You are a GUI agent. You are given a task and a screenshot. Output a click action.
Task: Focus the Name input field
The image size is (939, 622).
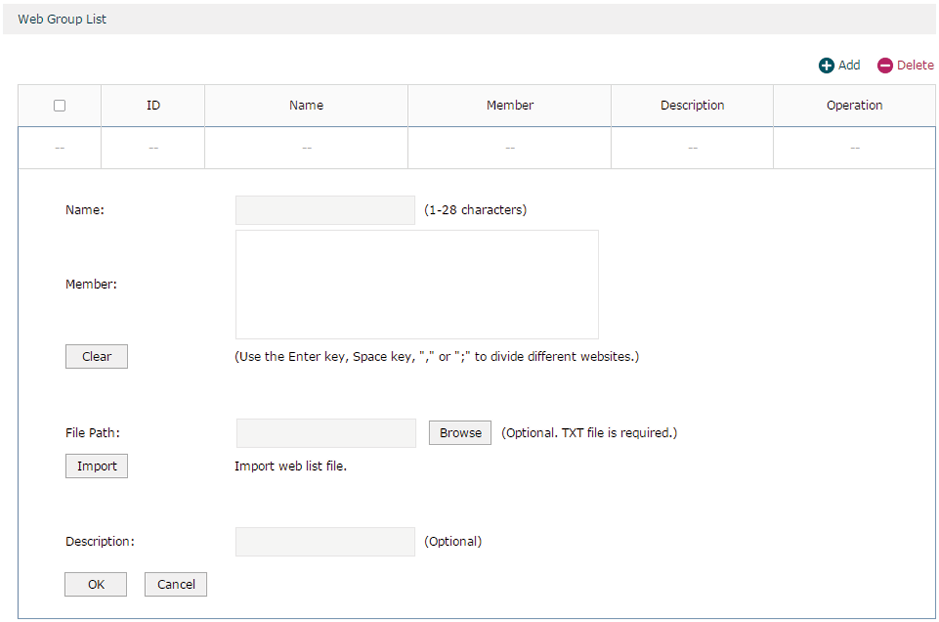click(x=325, y=210)
